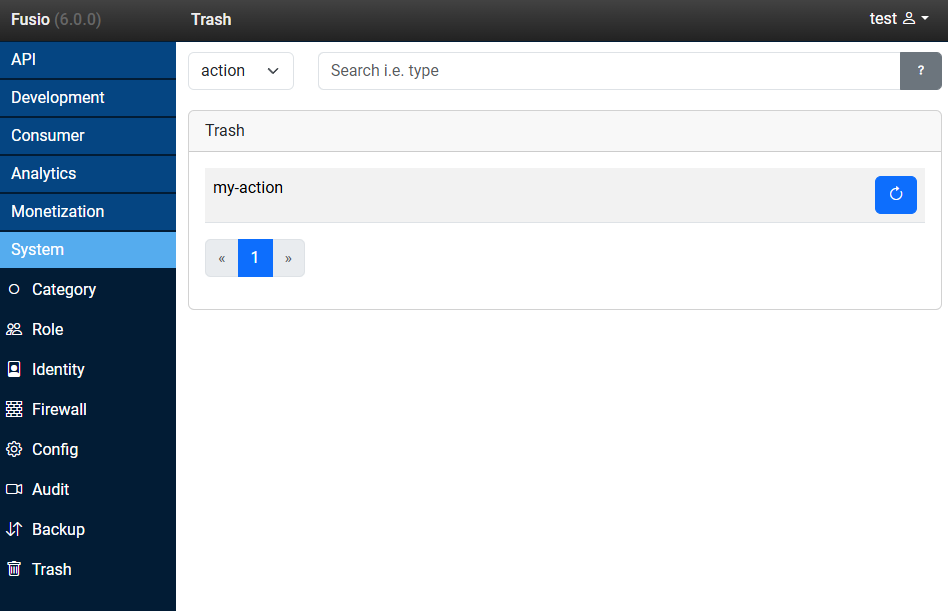Open the action type dropdown
This screenshot has height=611, width=948.
click(241, 71)
